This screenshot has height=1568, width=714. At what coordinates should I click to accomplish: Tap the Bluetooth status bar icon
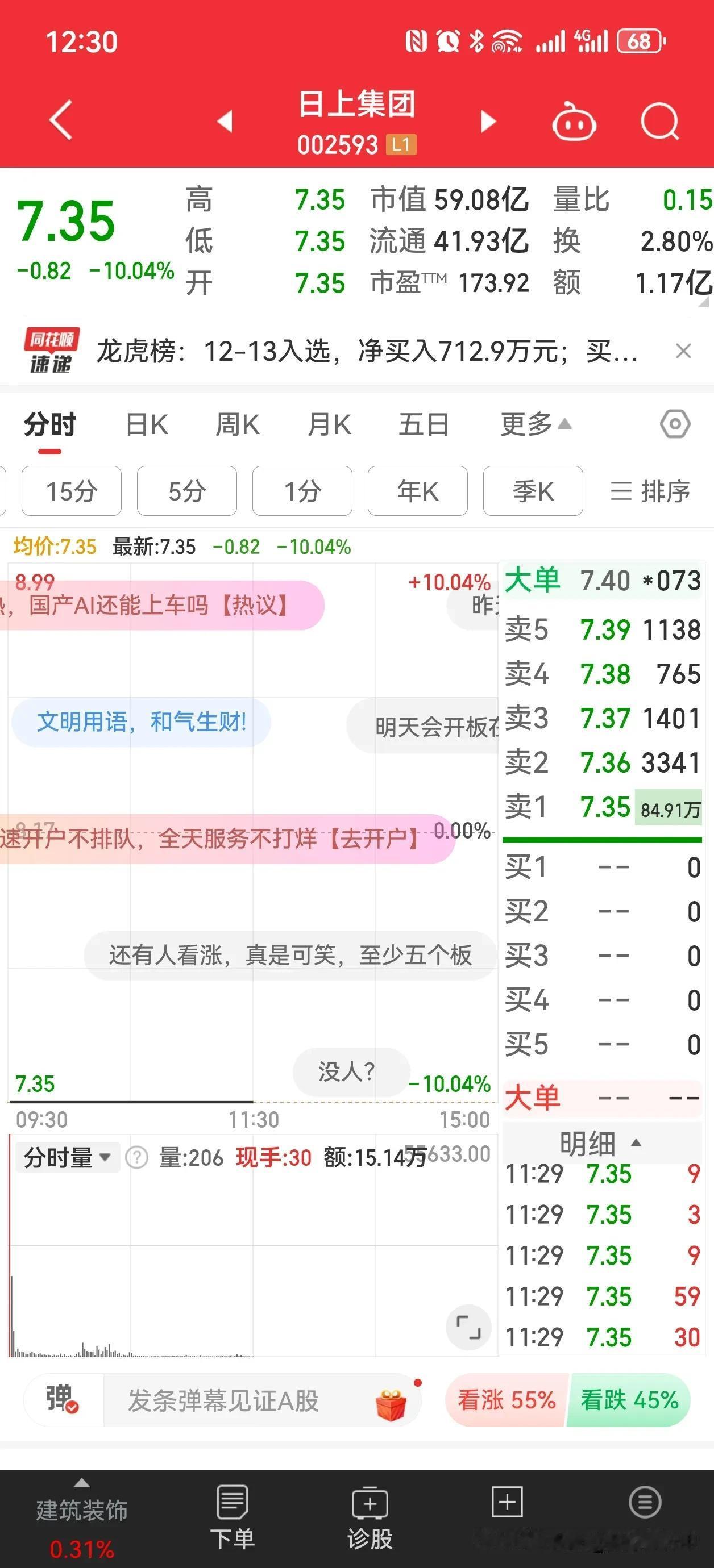[x=477, y=41]
